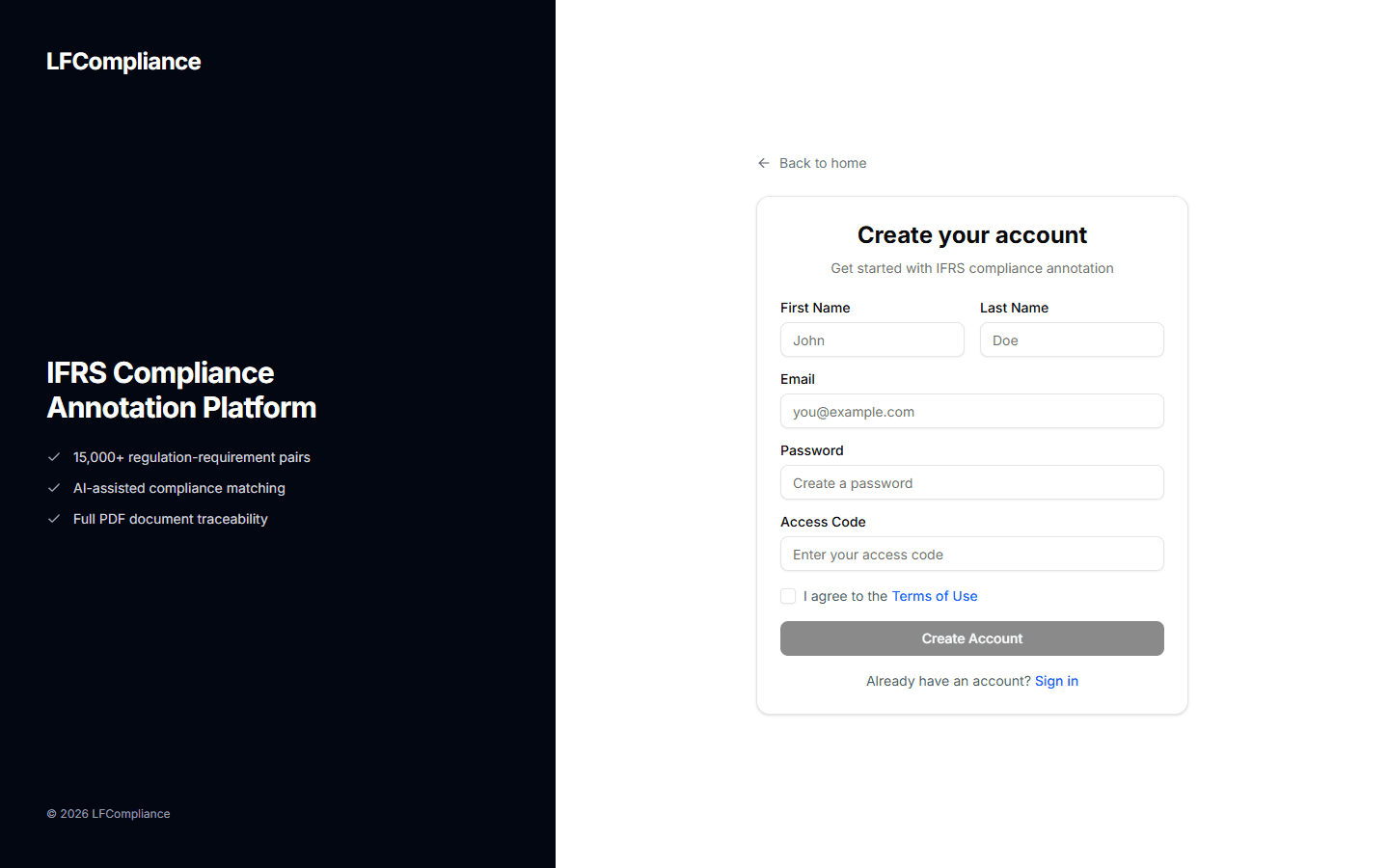Screen dimensions: 1389x868
Task: Focus the First Name input field
Action: (x=871, y=339)
